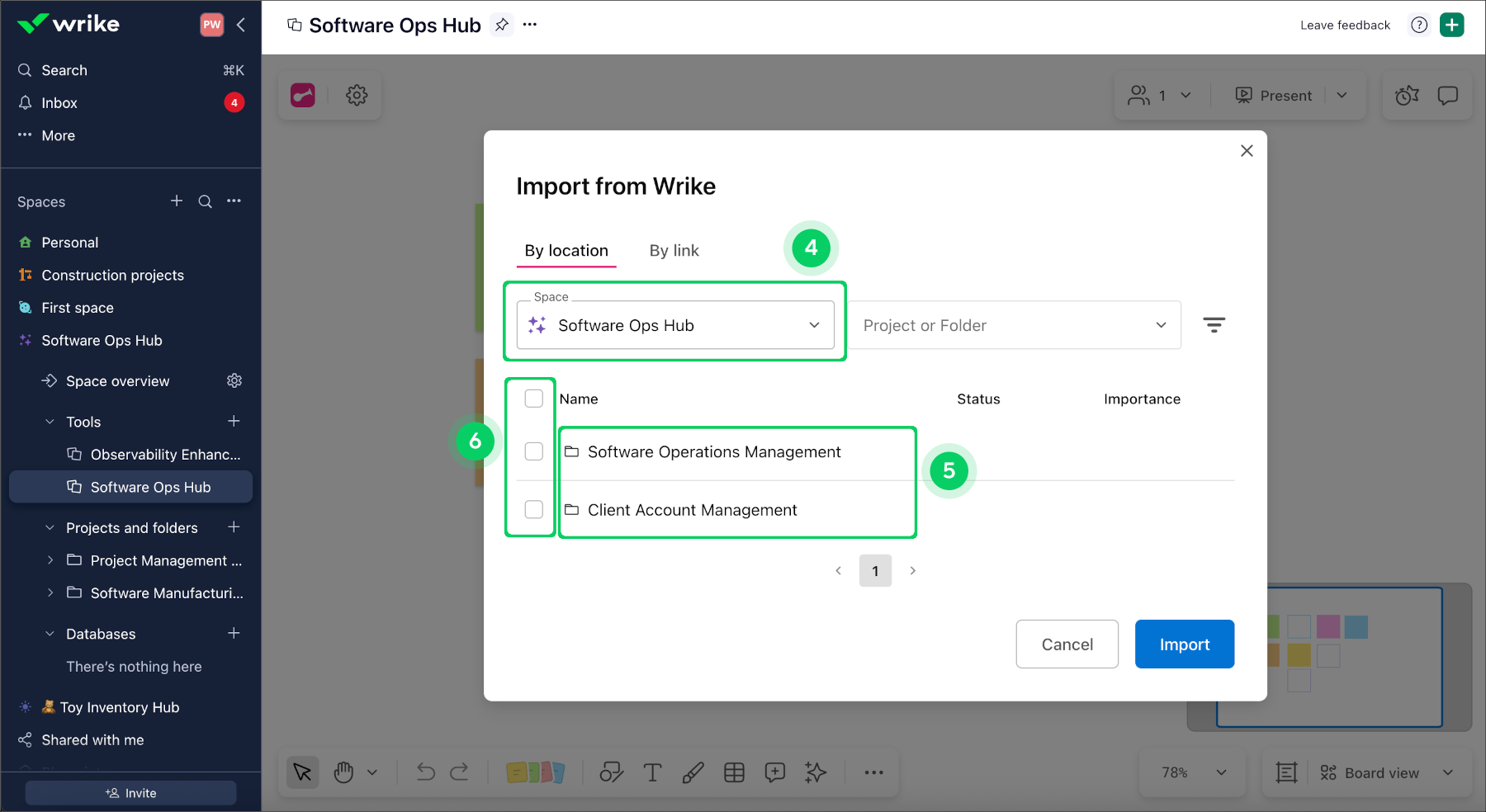Switch to the By link tab
This screenshot has width=1486, height=812.
674,250
